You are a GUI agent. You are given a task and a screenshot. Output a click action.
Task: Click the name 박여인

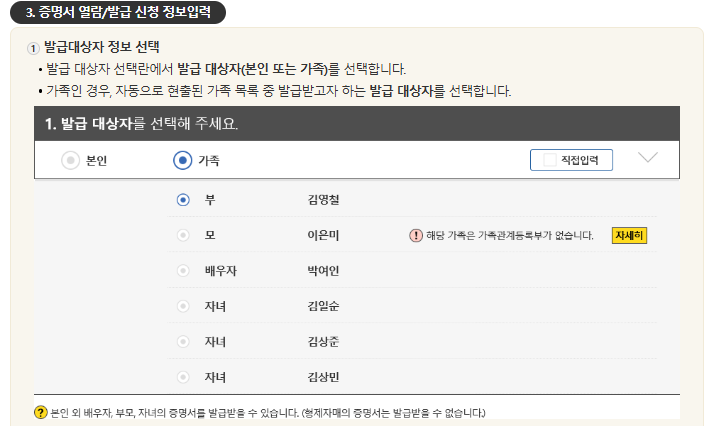click(x=323, y=271)
